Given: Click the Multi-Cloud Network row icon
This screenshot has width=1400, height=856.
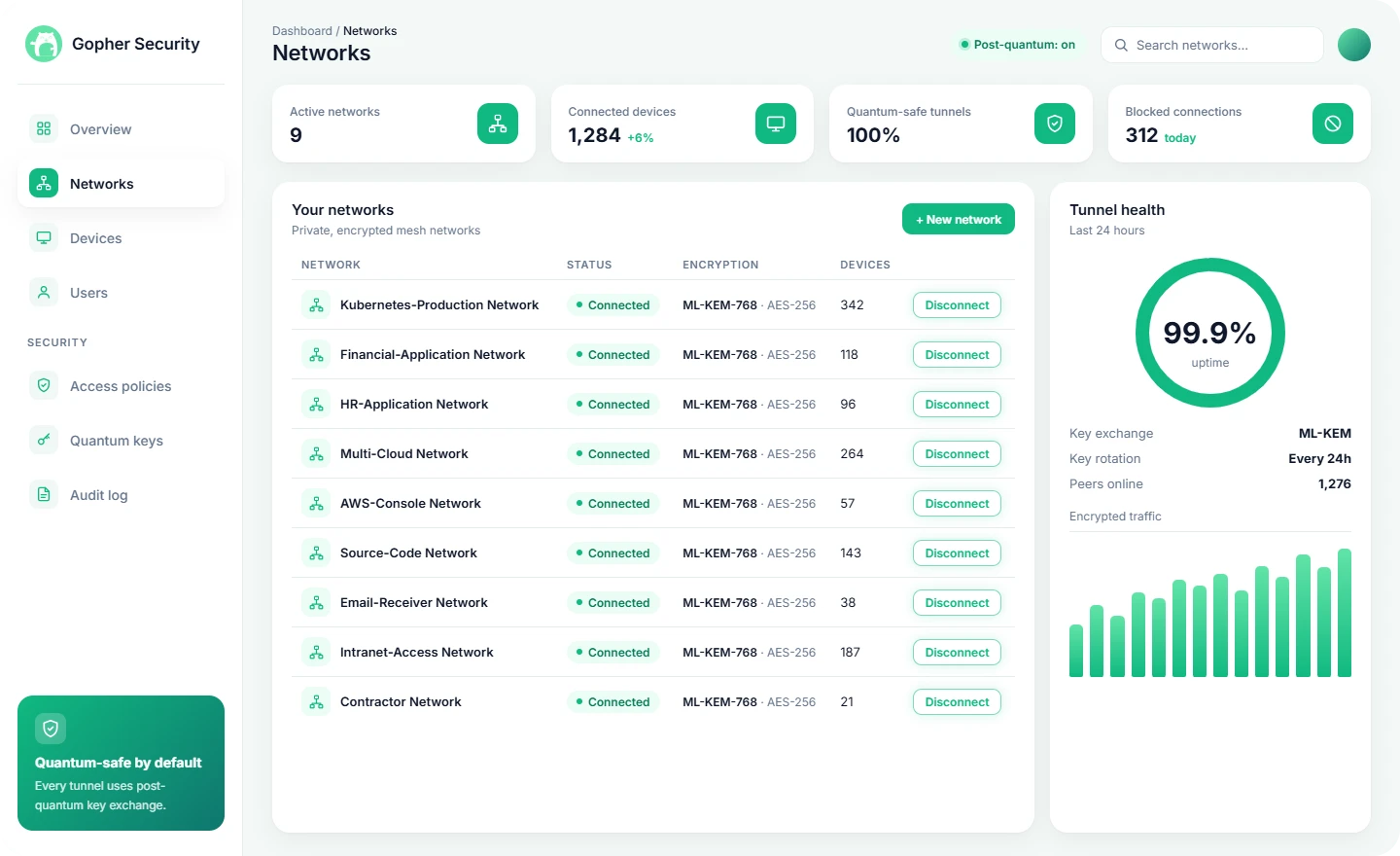Looking at the screenshot, I should (316, 453).
